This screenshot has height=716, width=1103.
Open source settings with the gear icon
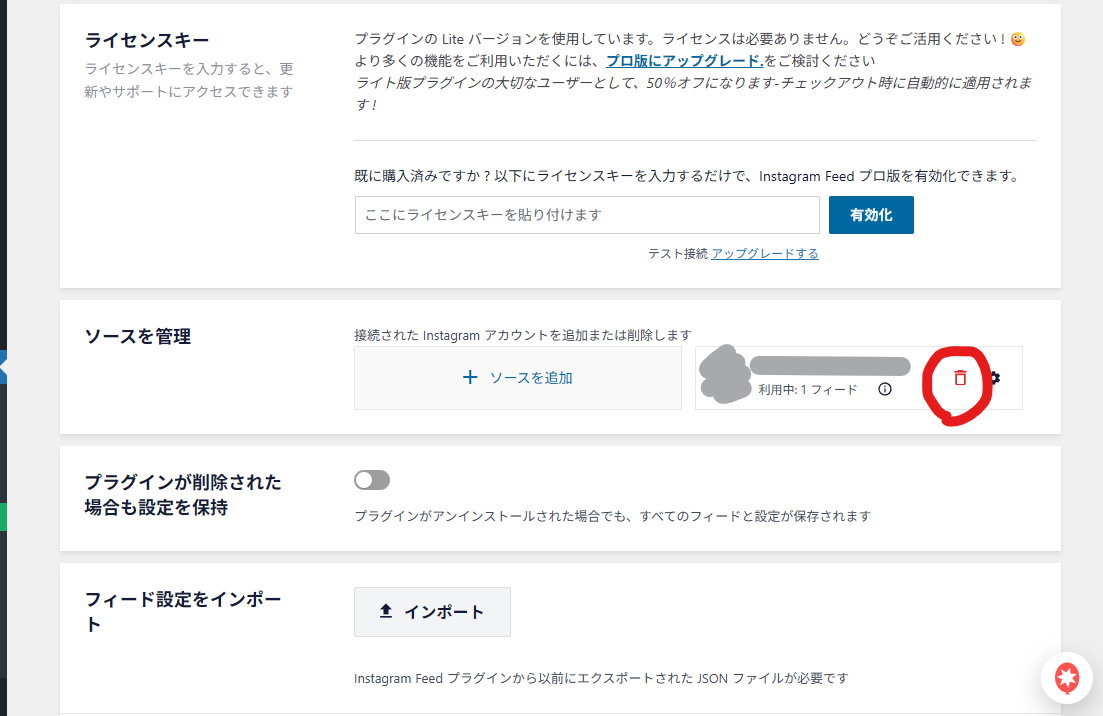click(x=994, y=378)
